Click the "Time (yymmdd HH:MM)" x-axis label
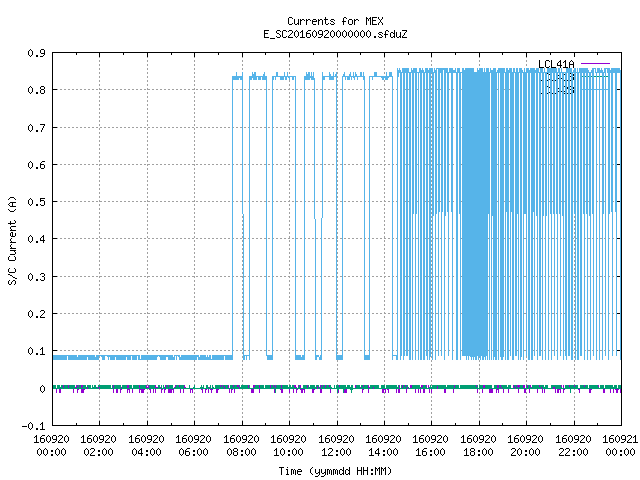 point(335,471)
